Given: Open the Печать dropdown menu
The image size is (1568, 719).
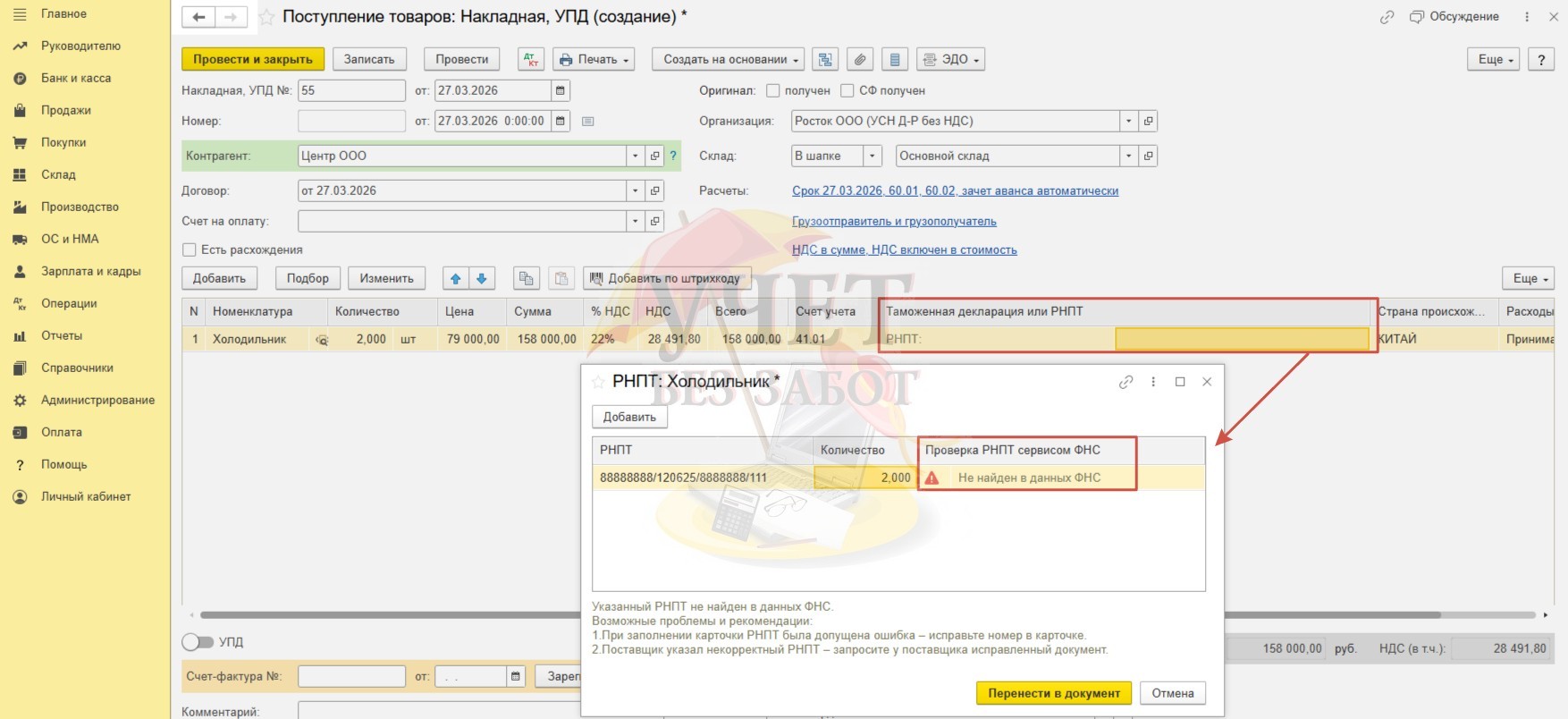Looking at the screenshot, I should click(x=594, y=59).
